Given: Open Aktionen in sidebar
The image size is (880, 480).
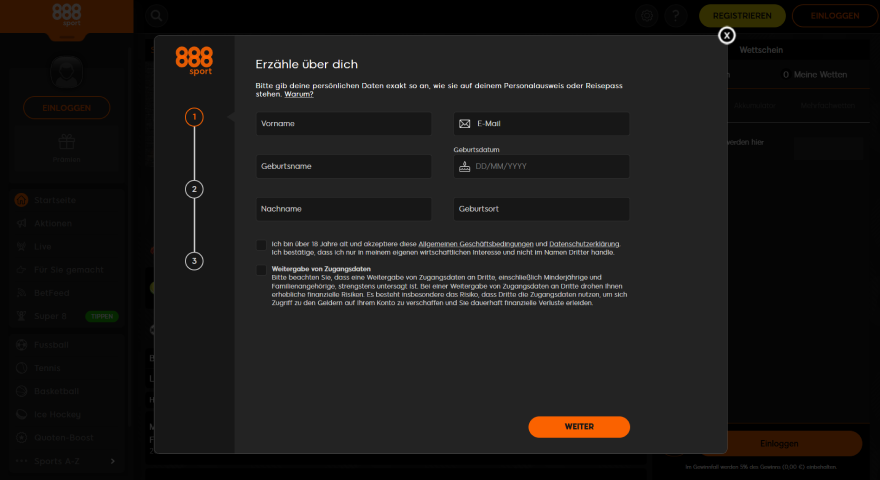Looking at the screenshot, I should (53, 223).
